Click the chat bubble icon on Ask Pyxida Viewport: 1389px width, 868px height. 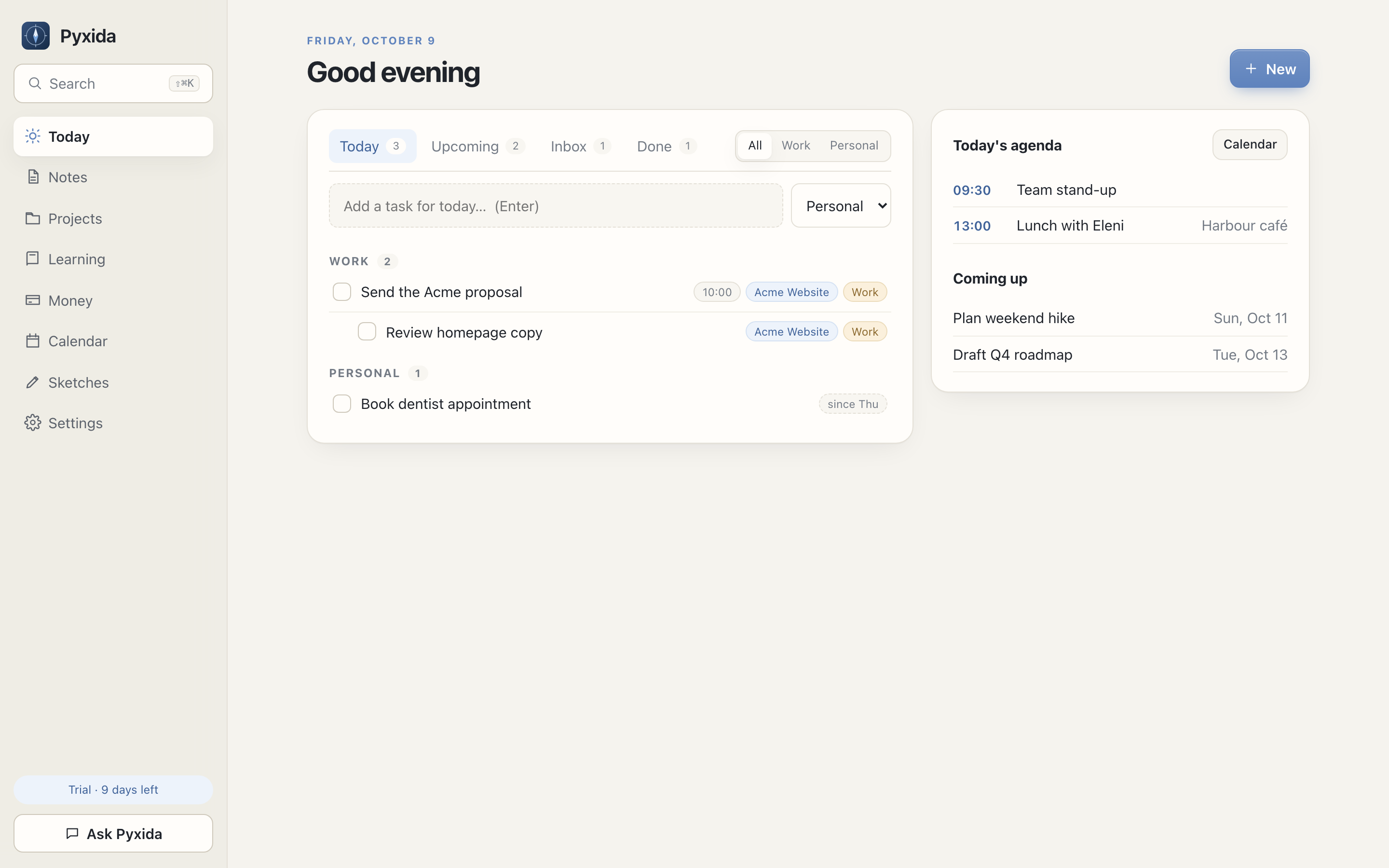pos(72,834)
